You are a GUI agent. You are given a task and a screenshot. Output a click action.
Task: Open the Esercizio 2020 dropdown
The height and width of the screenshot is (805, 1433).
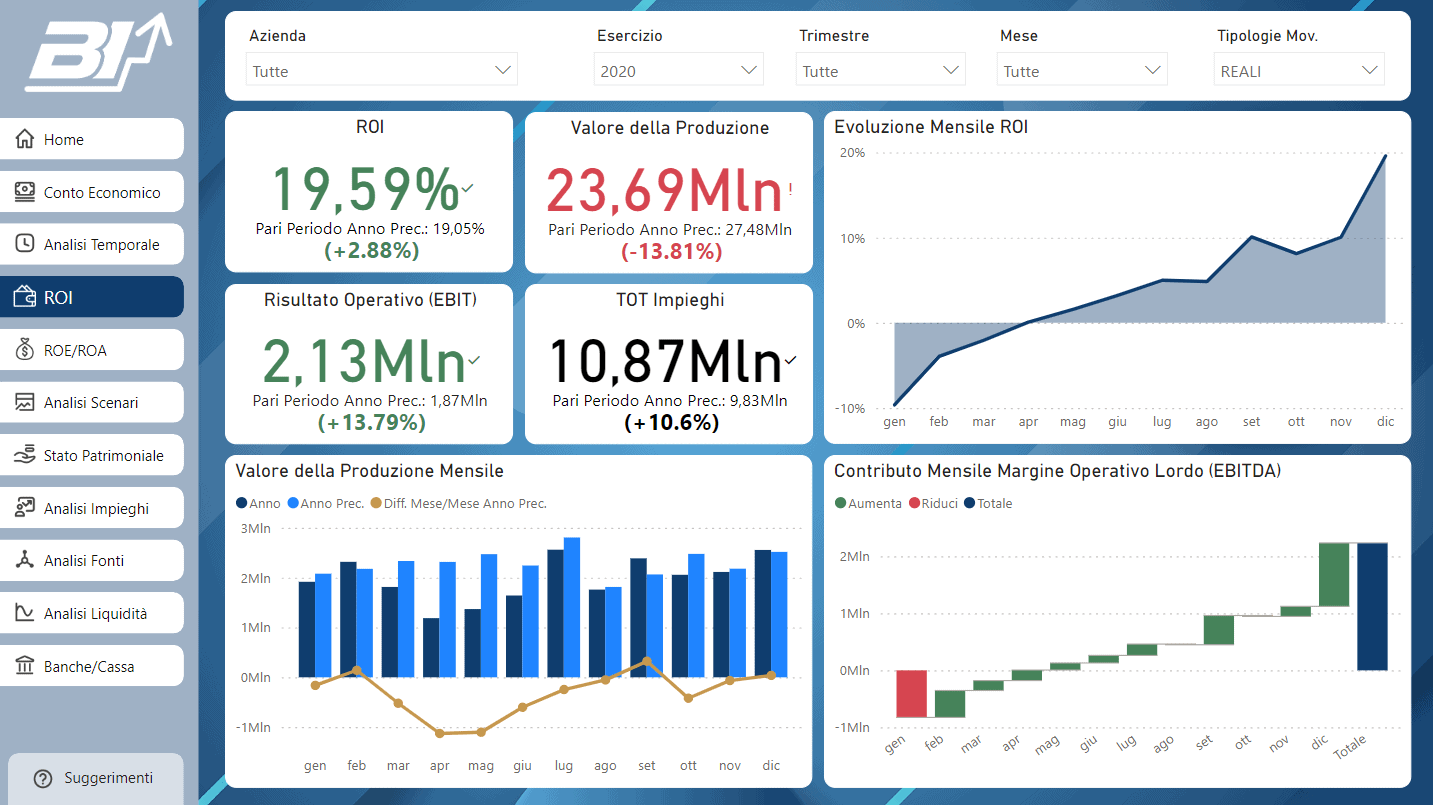point(679,70)
